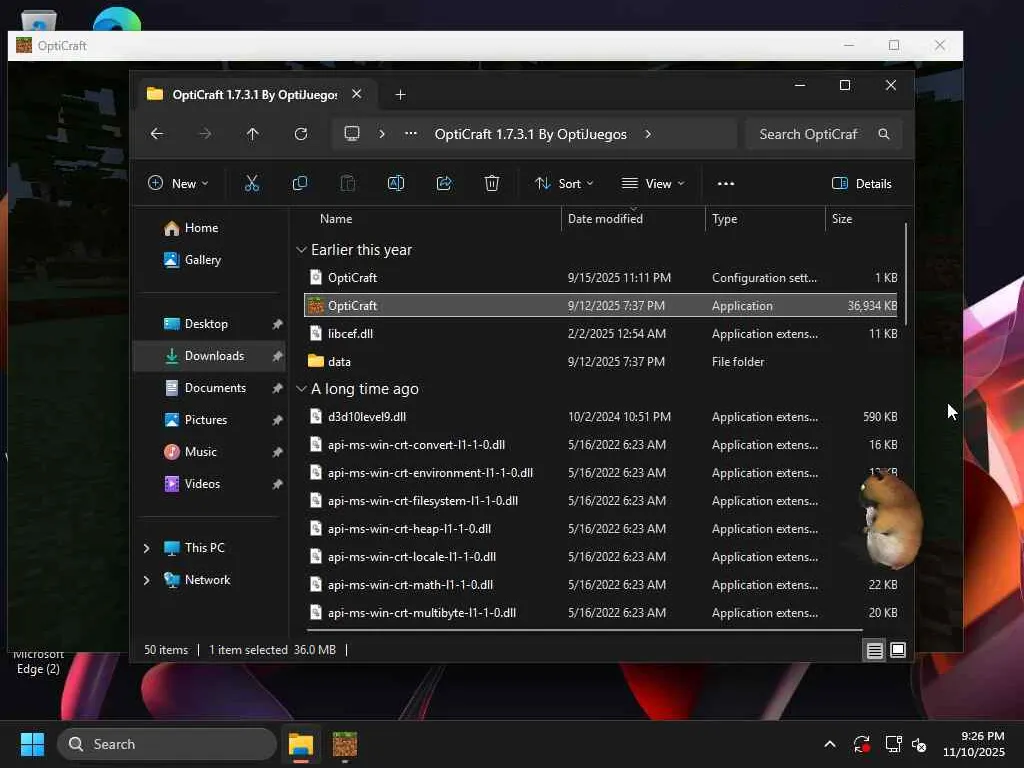Open Home in navigation pane
This screenshot has width=1024, height=768.
[209, 228]
